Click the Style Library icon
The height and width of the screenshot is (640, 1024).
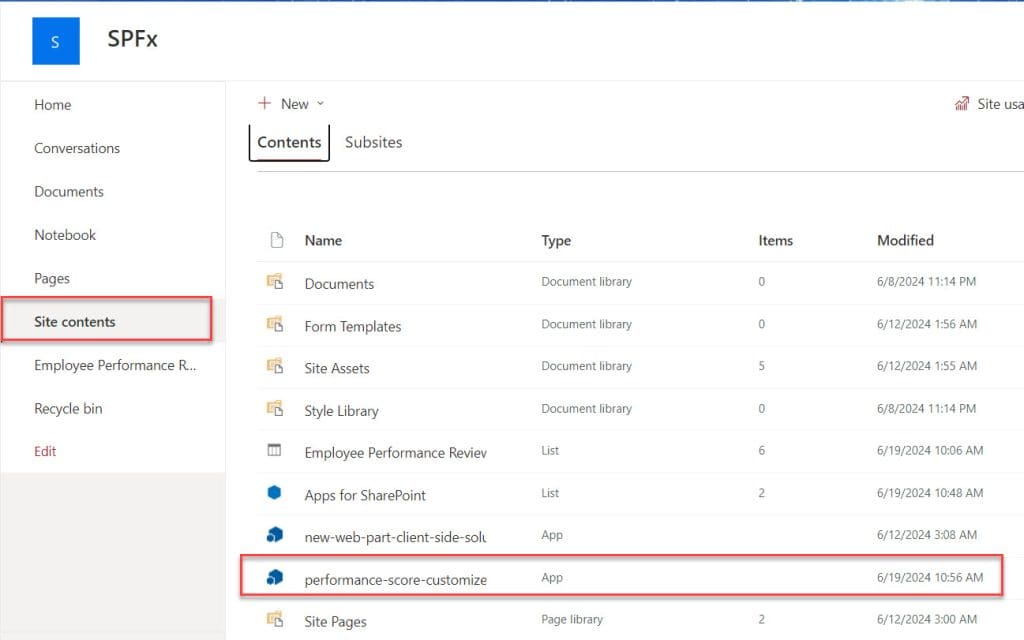275,409
